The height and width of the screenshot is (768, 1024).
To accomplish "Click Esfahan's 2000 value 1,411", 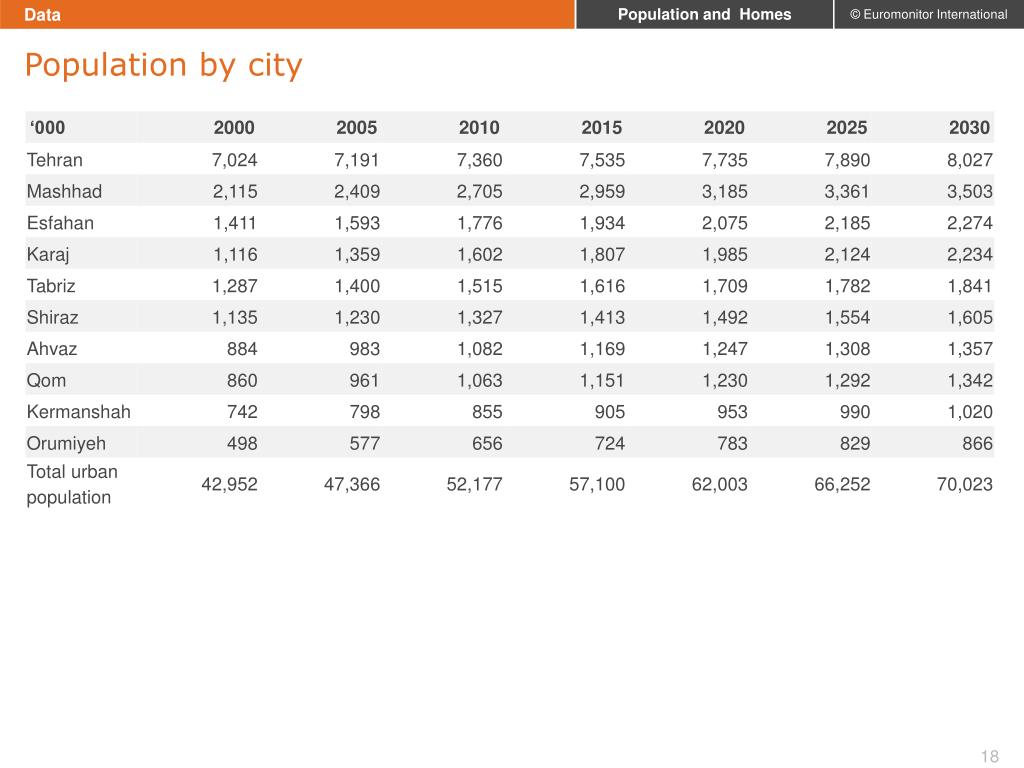I will pos(235,223).
